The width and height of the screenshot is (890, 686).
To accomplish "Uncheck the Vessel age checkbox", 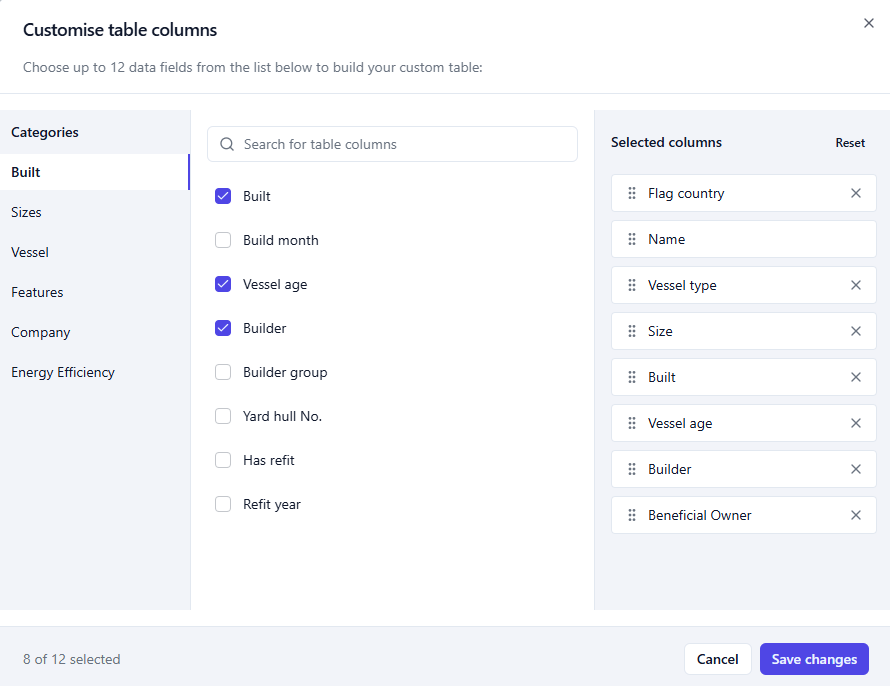I will (x=223, y=284).
